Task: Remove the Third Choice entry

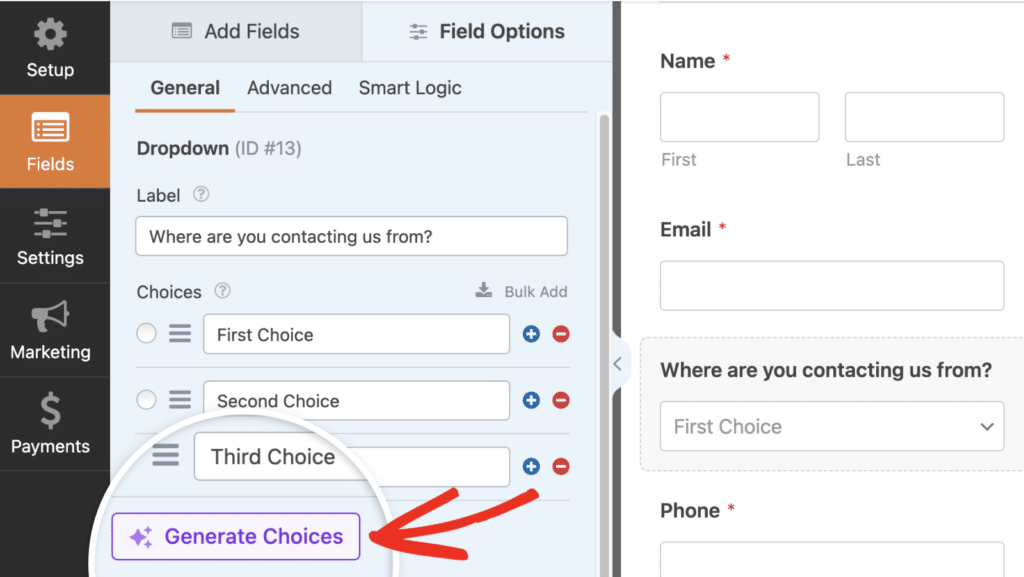Action: point(561,466)
